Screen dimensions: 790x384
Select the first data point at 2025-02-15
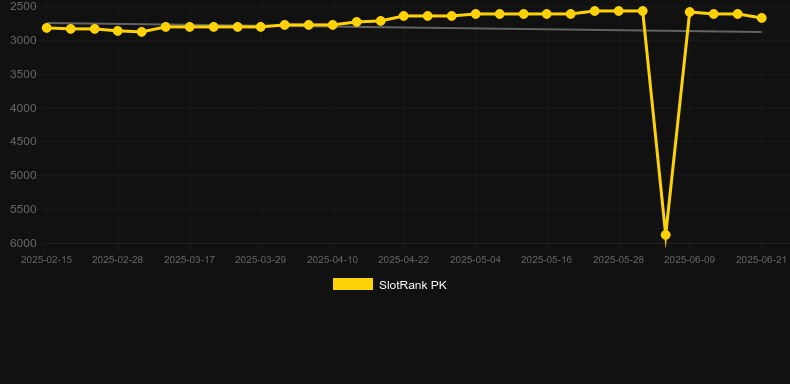(47, 28)
